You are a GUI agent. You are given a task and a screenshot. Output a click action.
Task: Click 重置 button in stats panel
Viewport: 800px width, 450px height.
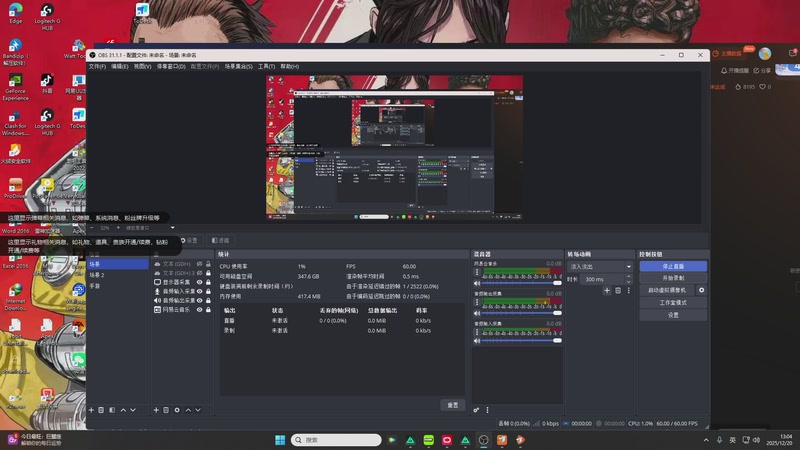tap(453, 405)
